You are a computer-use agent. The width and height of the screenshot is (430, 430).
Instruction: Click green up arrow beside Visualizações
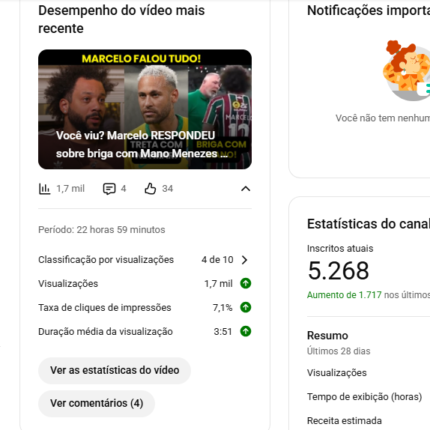(x=246, y=283)
